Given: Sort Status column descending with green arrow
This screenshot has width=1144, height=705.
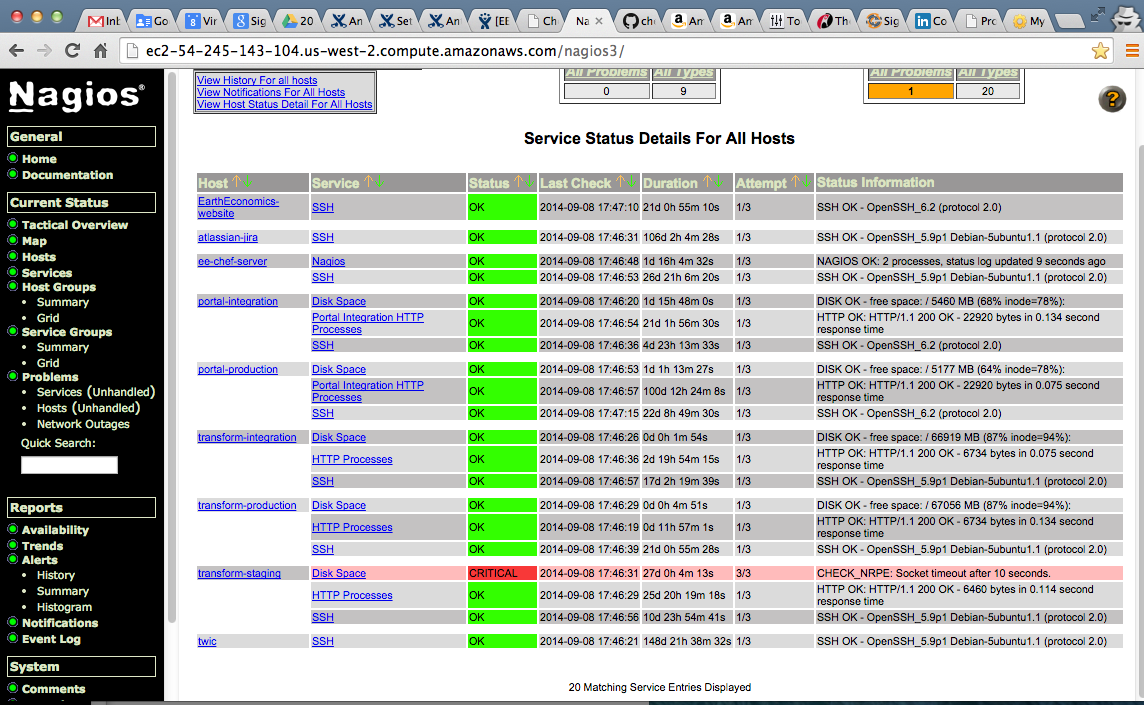Looking at the screenshot, I should click(x=527, y=183).
